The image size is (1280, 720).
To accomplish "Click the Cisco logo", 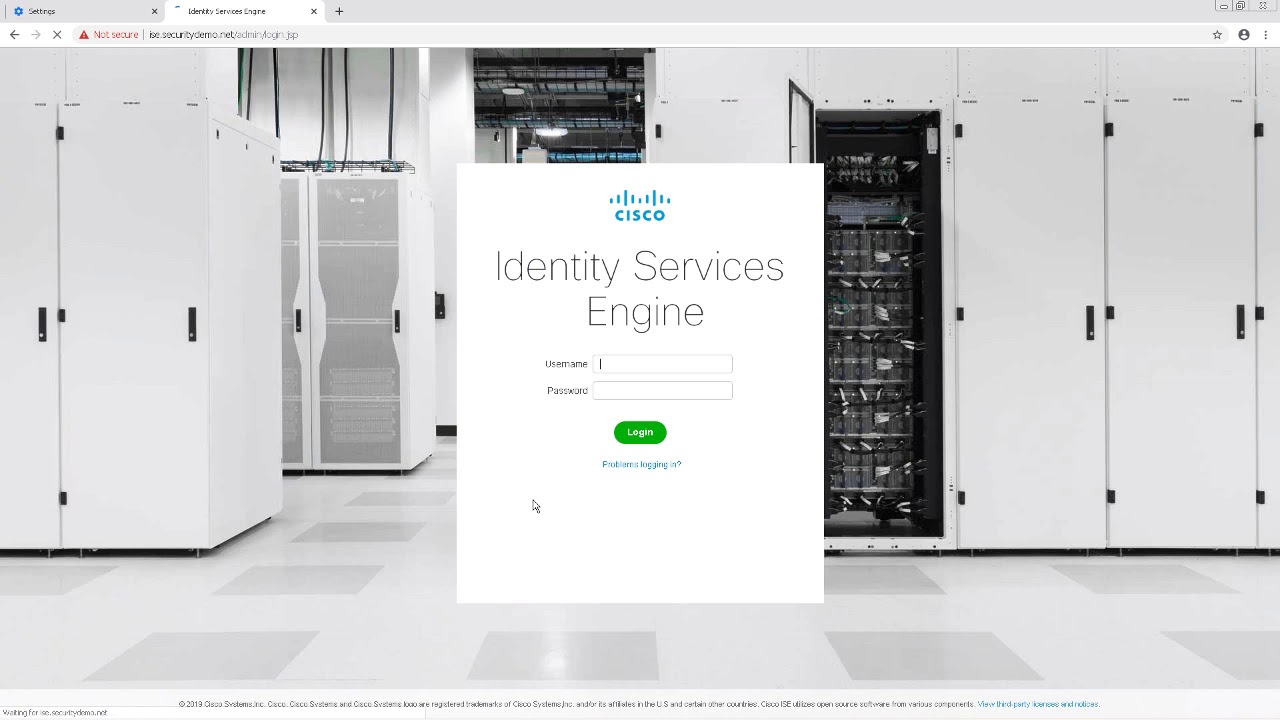I will (x=640, y=205).
